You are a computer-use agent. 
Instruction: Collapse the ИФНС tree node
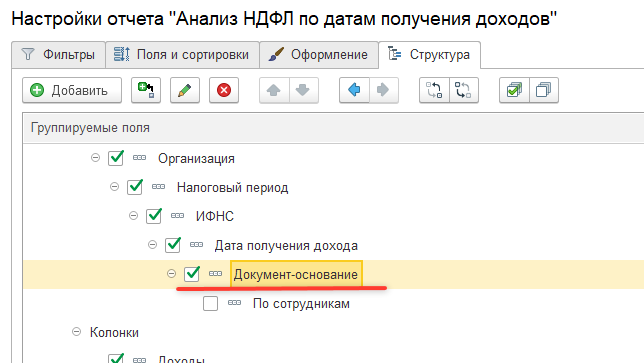pos(133,216)
